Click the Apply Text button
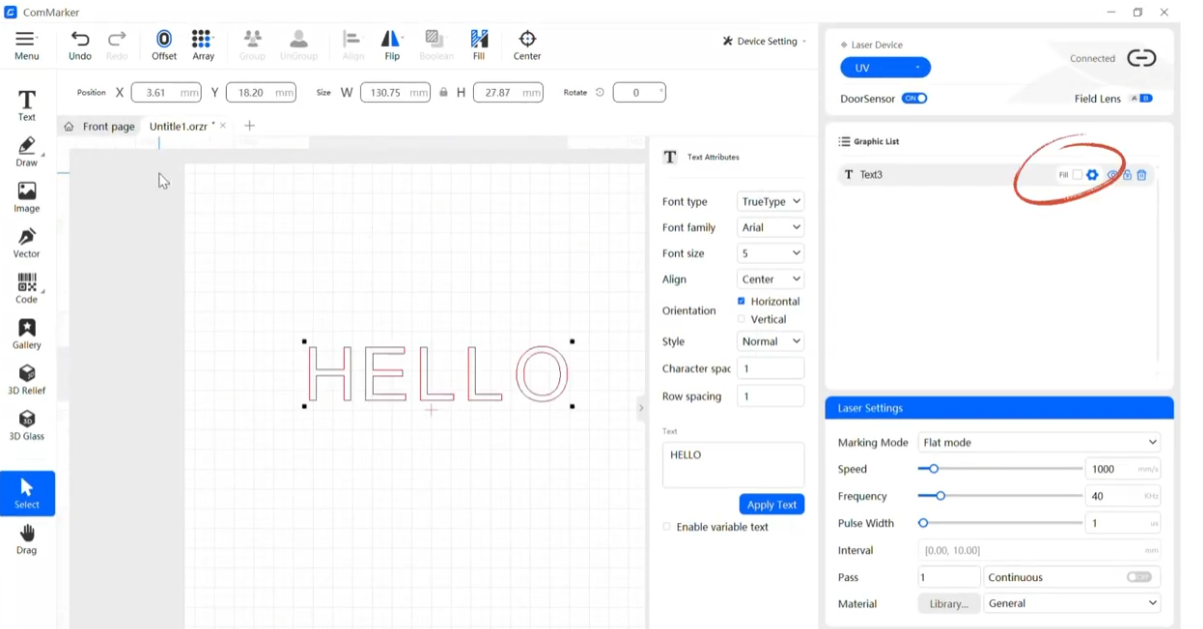 pos(771,504)
